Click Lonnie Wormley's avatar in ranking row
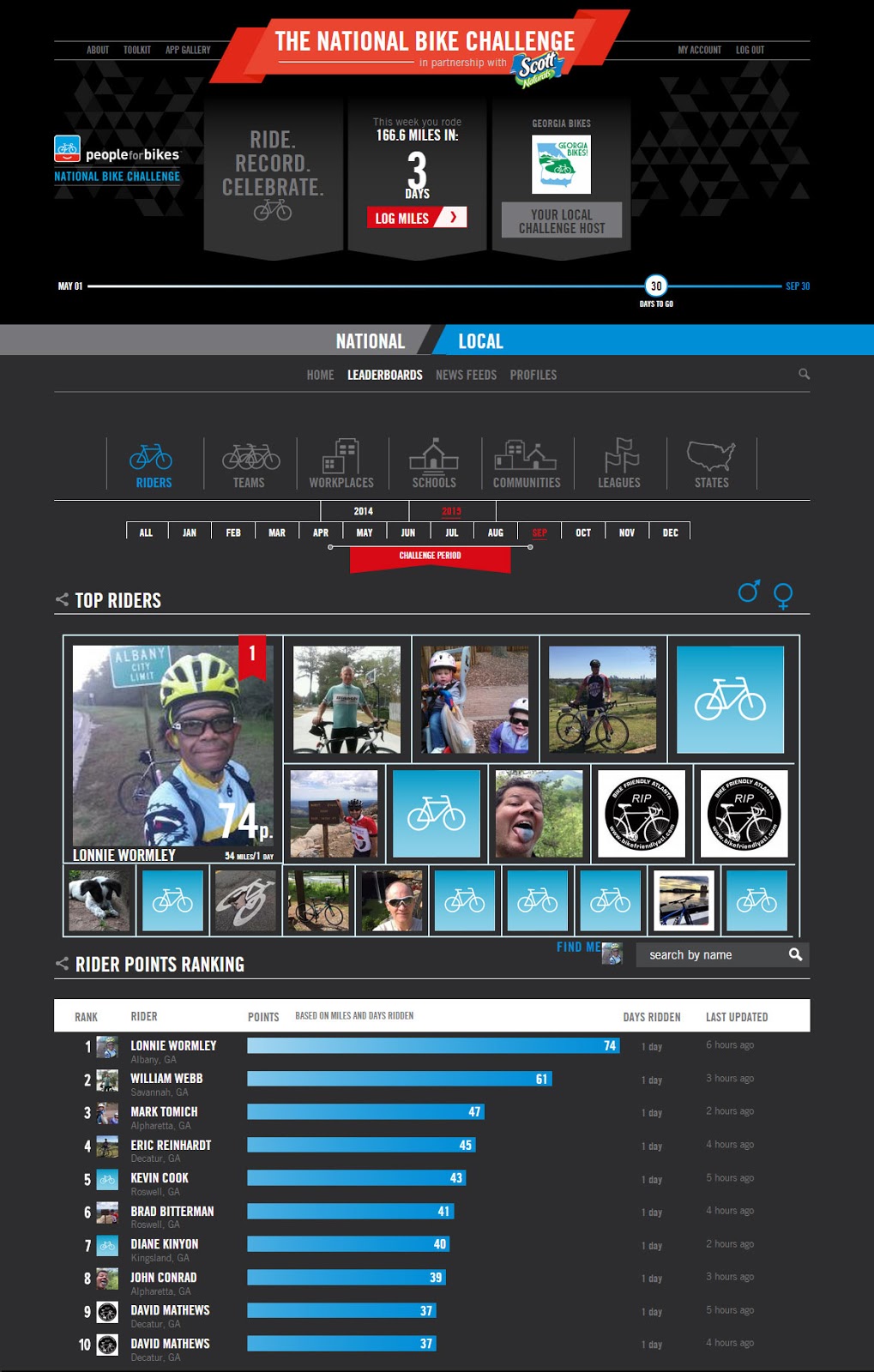The height and width of the screenshot is (1372, 874). click(x=107, y=1047)
